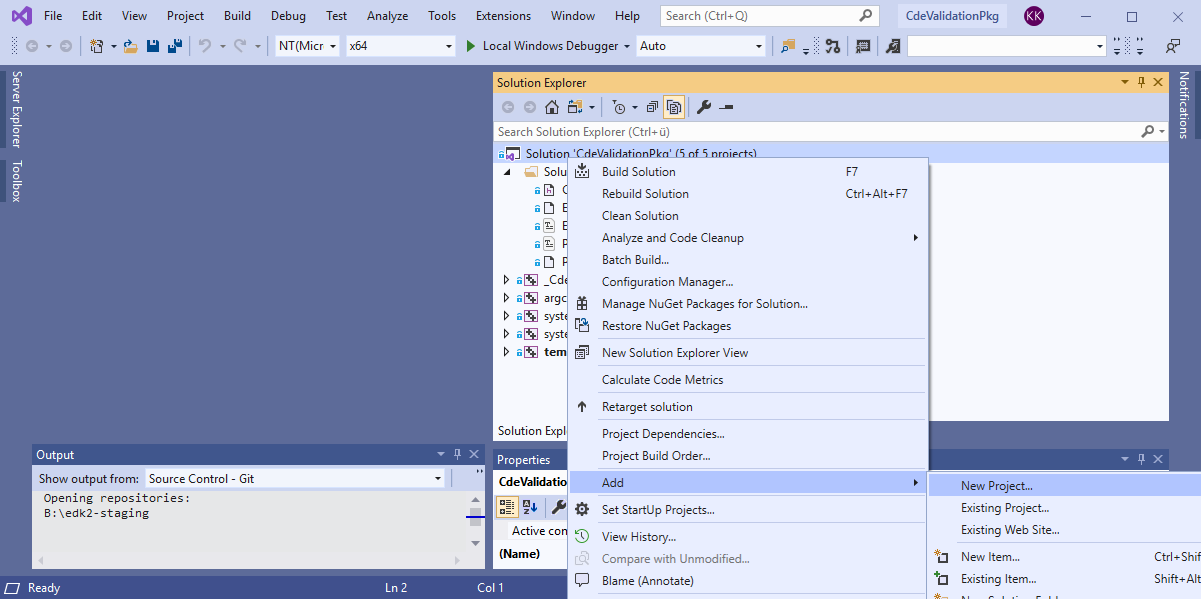Open the Server Explorer side tab

[16, 109]
